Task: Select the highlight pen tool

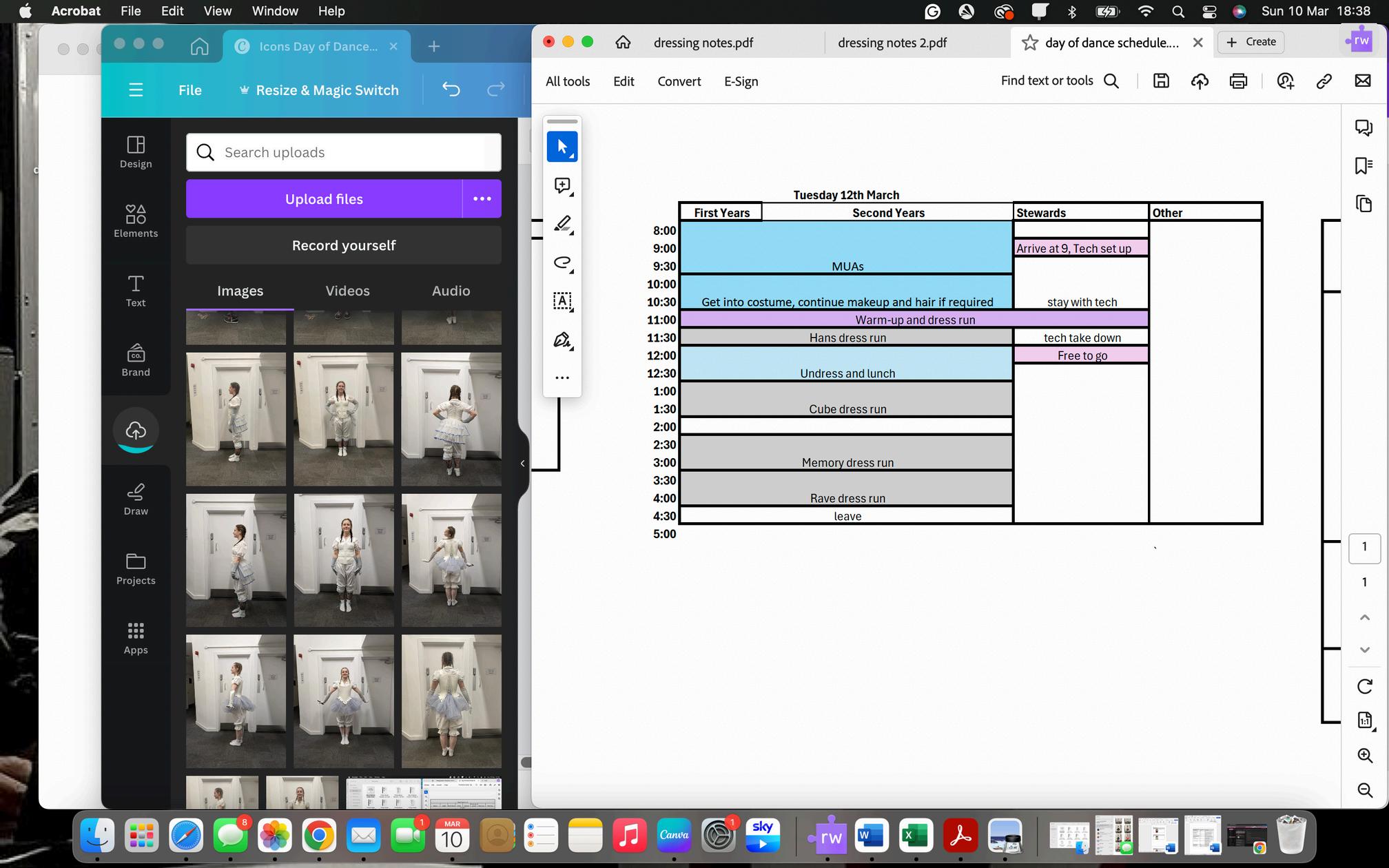Action: [x=562, y=224]
